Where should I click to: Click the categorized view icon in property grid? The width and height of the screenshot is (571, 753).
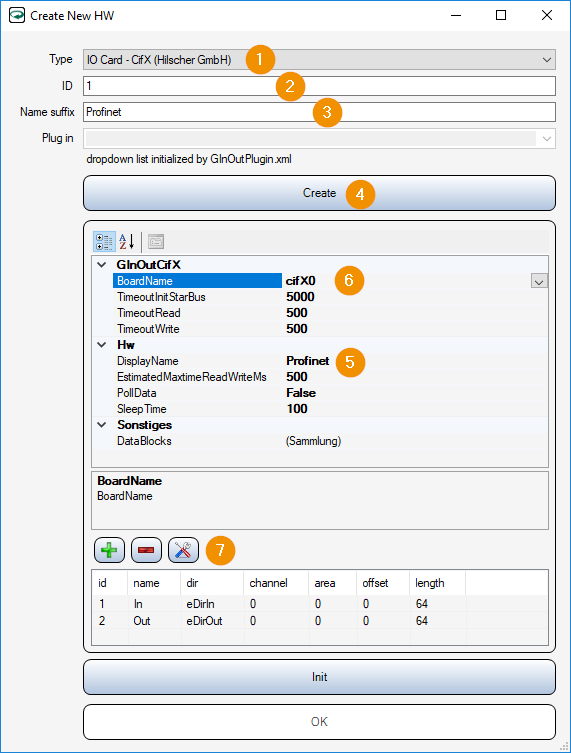pyautogui.click(x=104, y=242)
